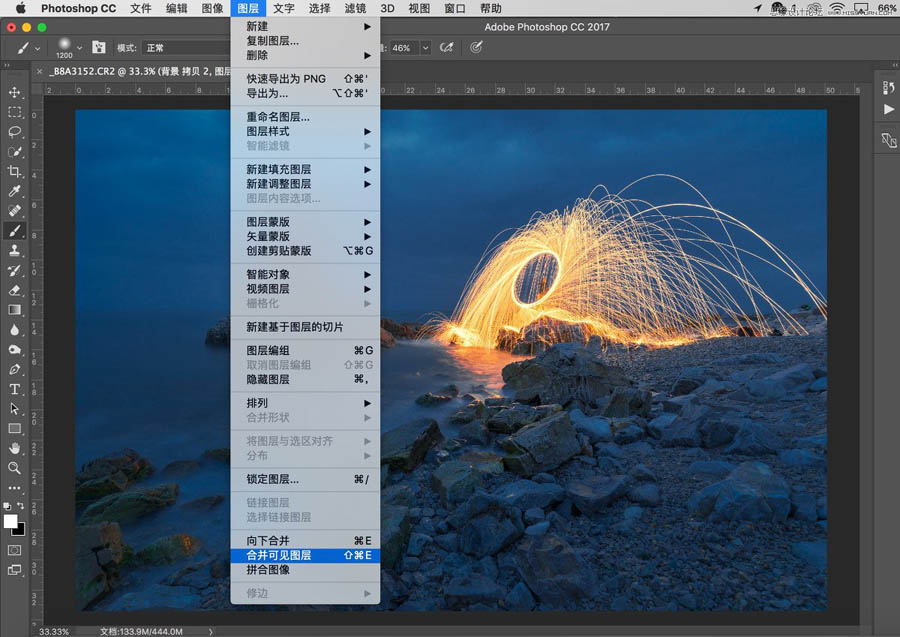
Task: Choose the Horizontal Type tool
Action: 15,390
